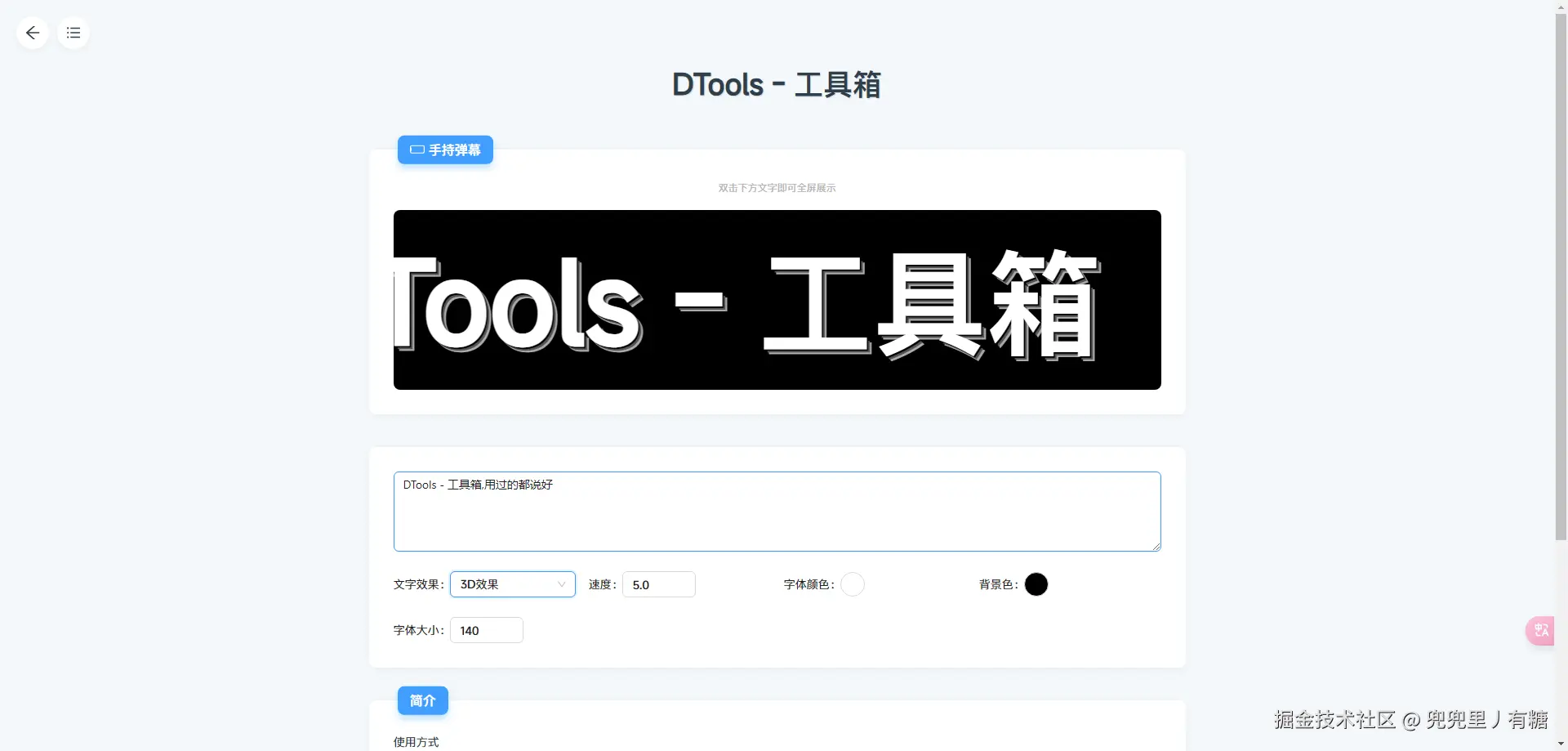Click the 使用方式 text
Screen dimensions: 1568x751
[x=416, y=742]
